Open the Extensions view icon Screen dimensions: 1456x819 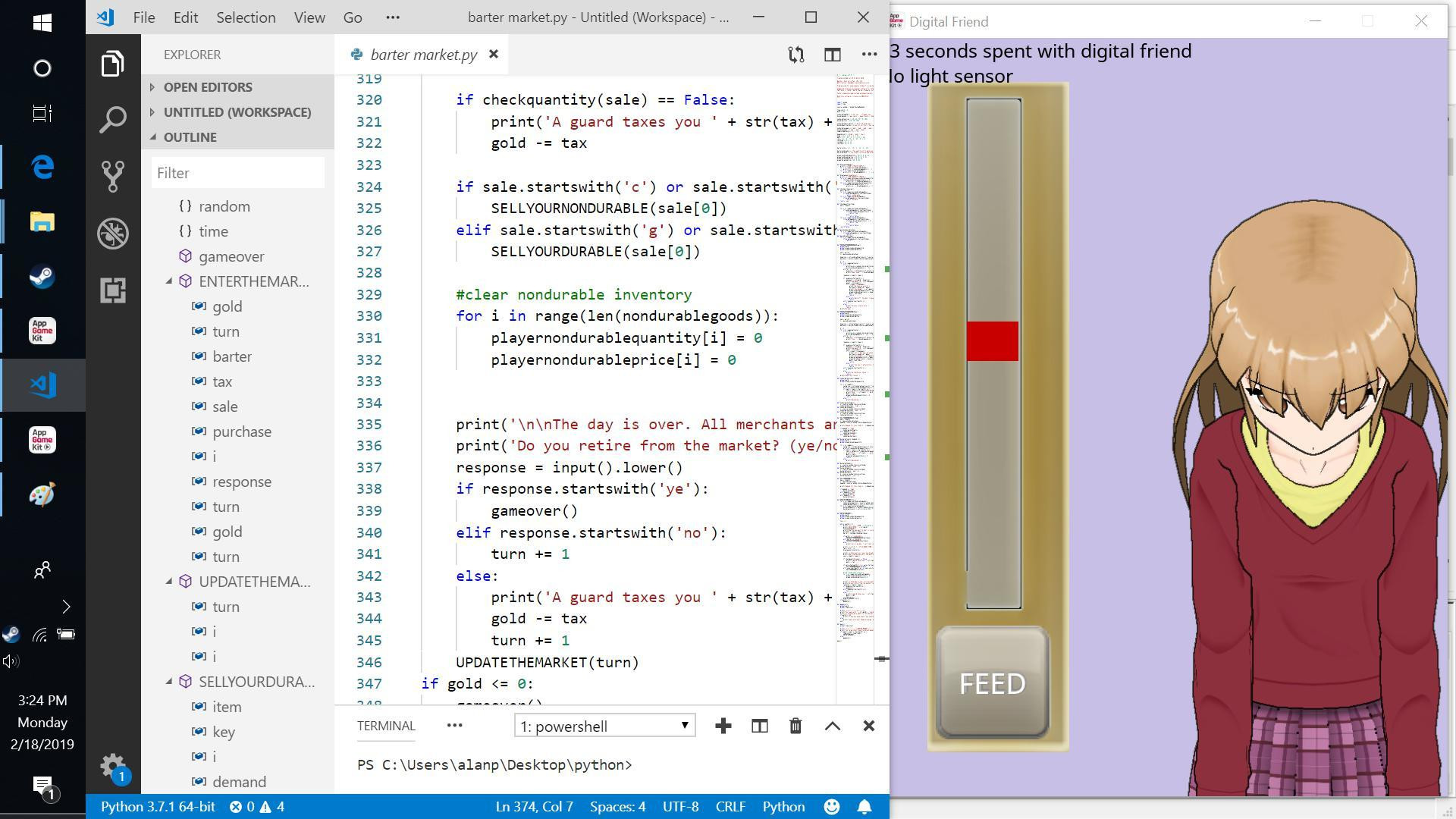(x=112, y=290)
